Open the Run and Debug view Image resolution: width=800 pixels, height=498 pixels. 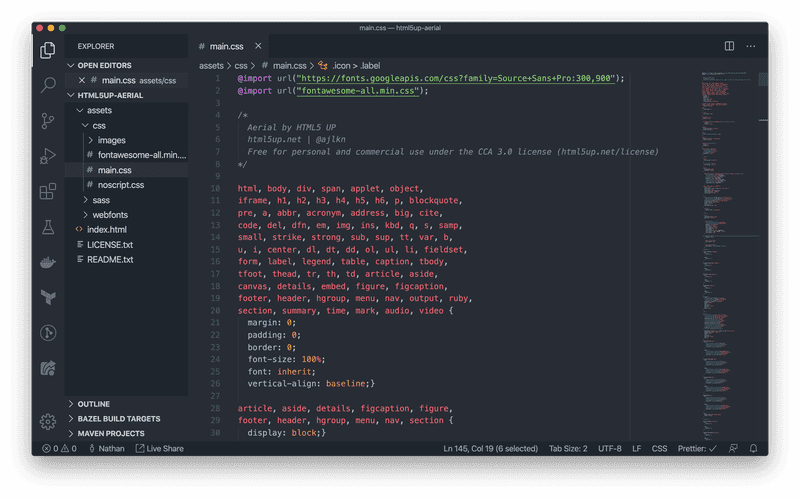[x=47, y=155]
